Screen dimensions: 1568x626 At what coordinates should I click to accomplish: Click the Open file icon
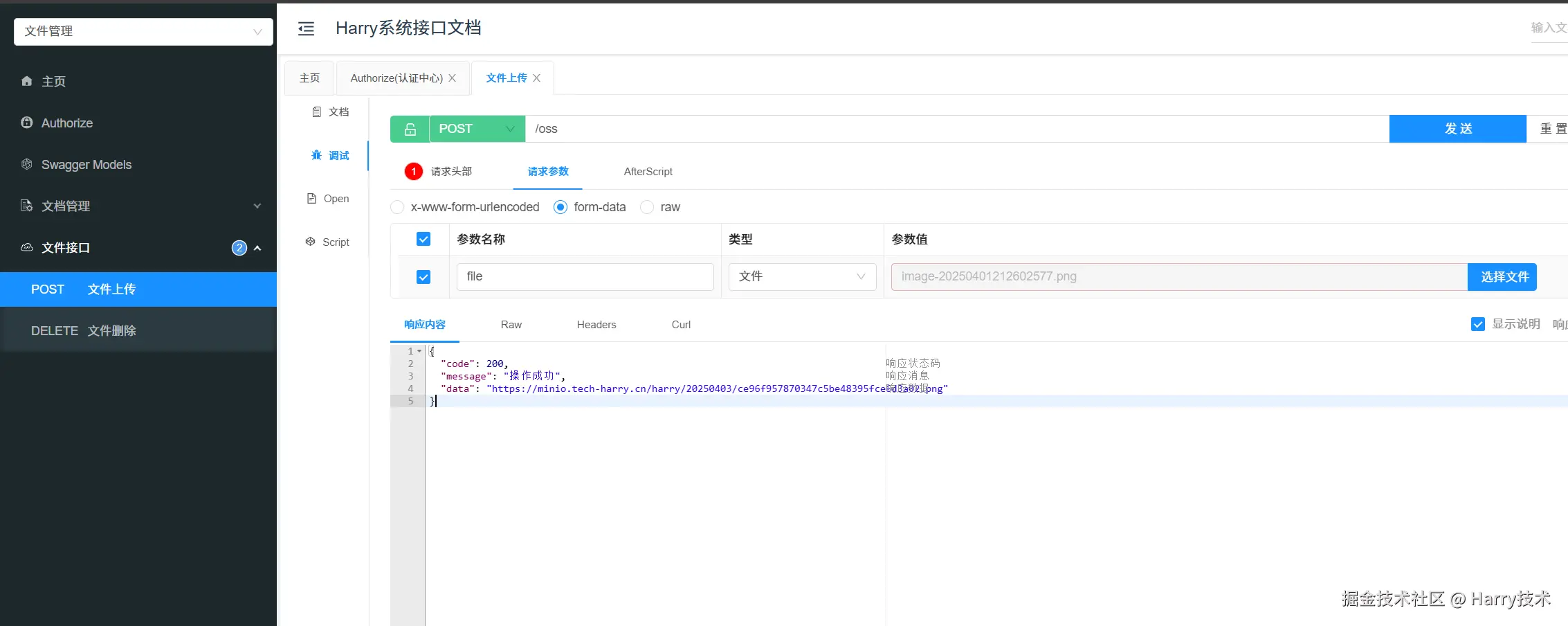(x=311, y=199)
